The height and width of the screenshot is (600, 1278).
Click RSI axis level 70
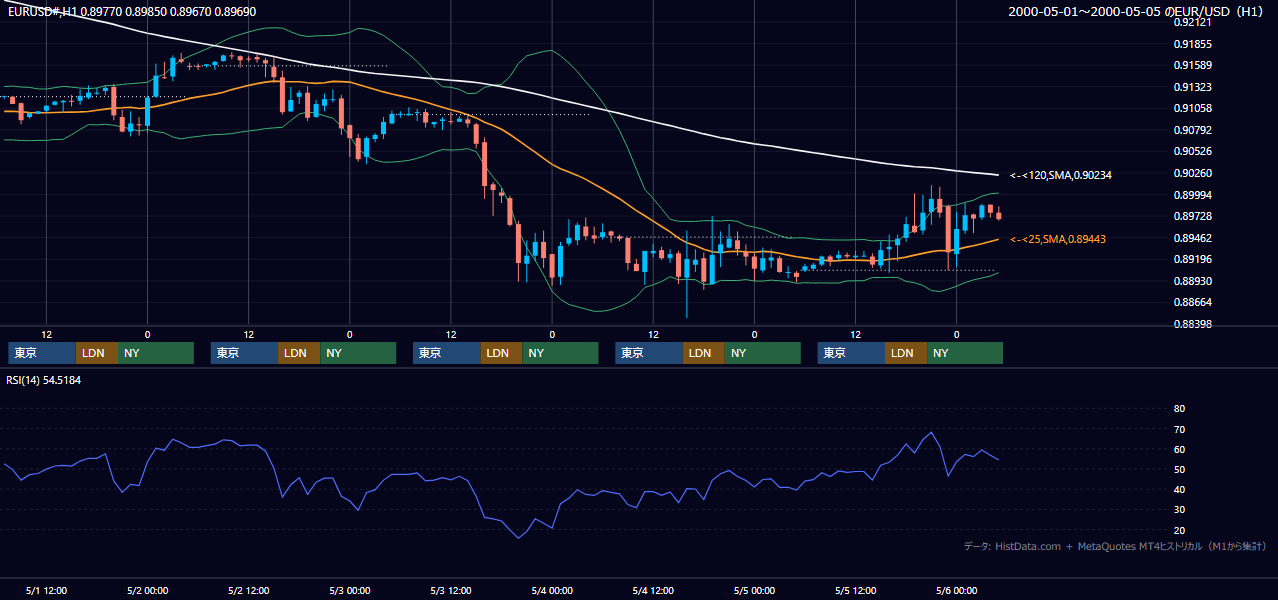tap(1179, 429)
